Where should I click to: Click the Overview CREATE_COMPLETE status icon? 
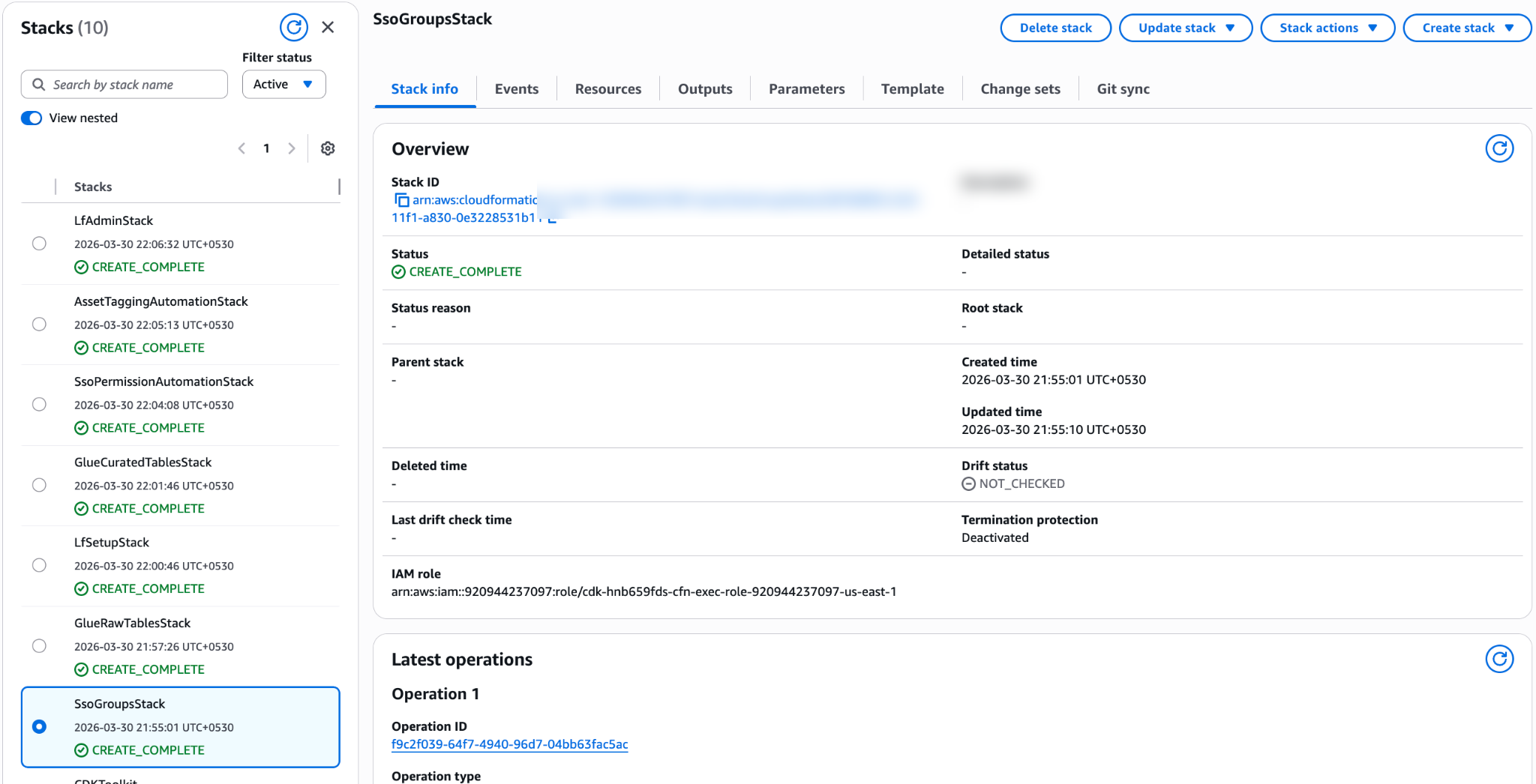398,272
